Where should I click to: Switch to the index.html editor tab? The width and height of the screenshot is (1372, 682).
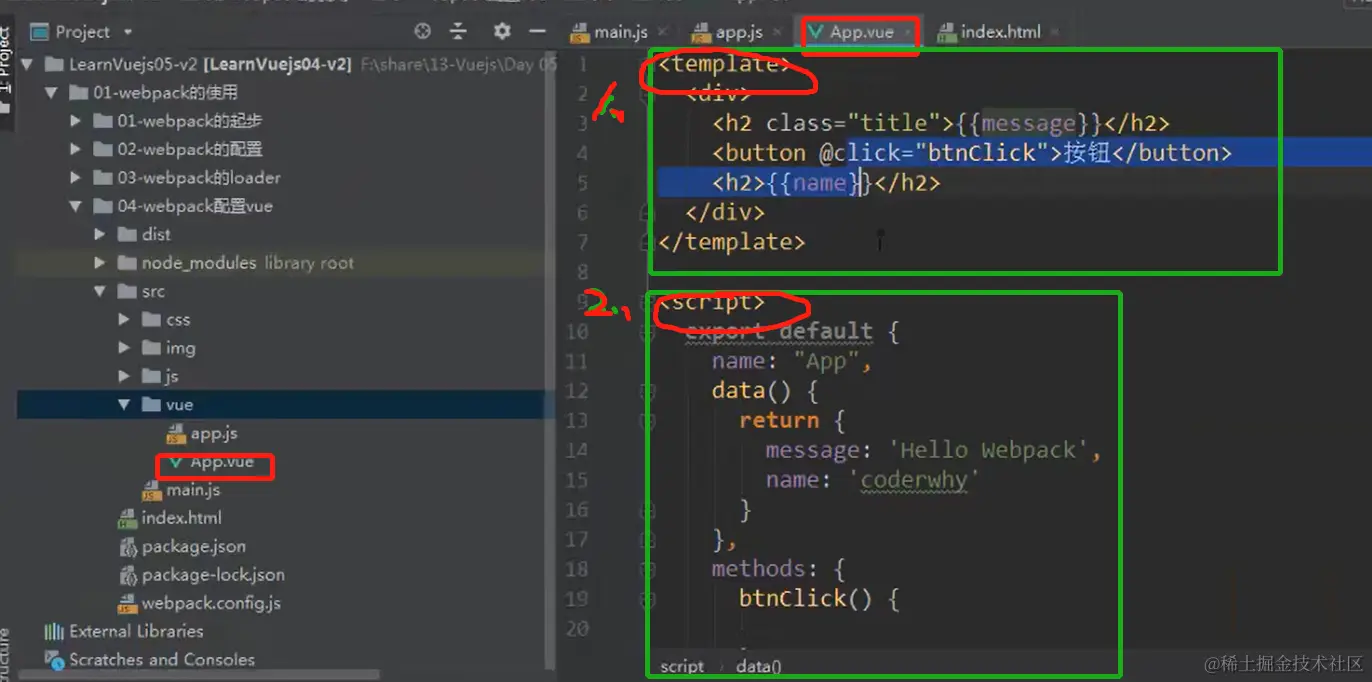coord(1000,33)
